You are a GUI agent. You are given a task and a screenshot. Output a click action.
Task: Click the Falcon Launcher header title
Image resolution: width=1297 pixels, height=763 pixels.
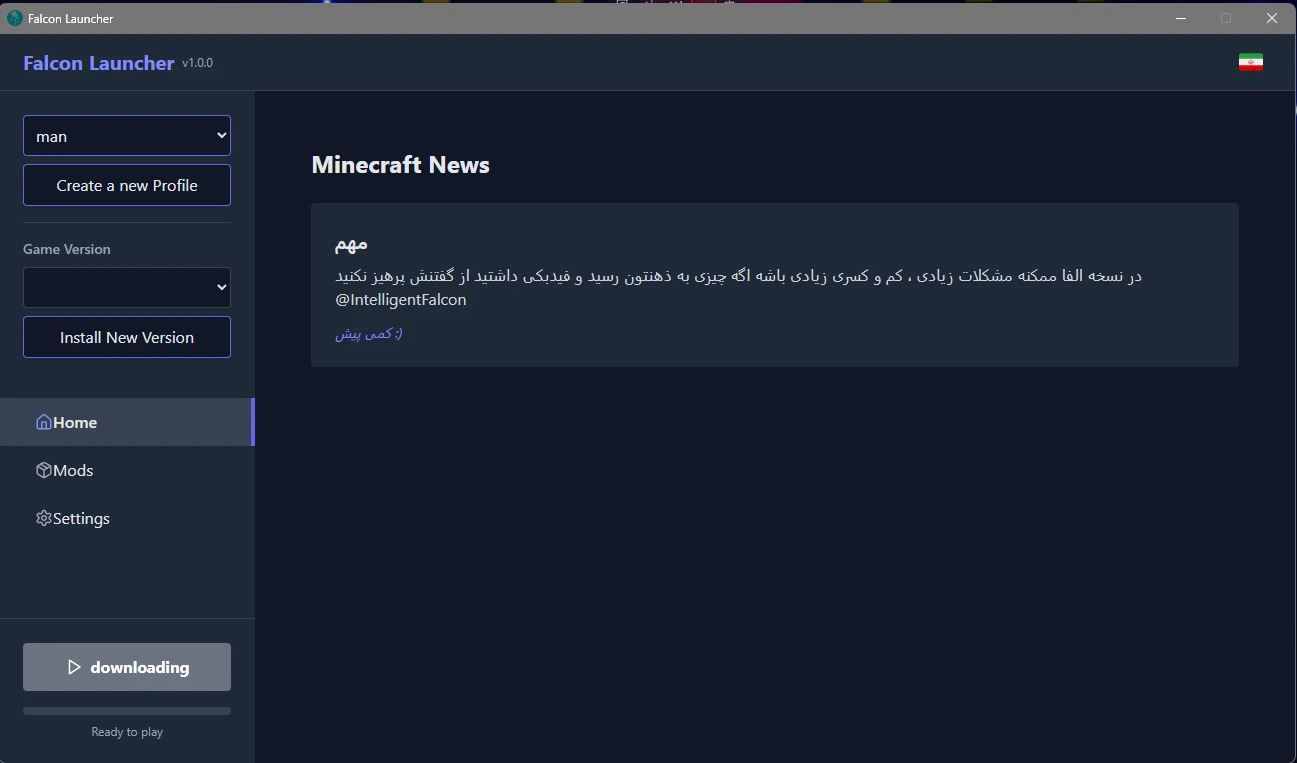tap(98, 63)
